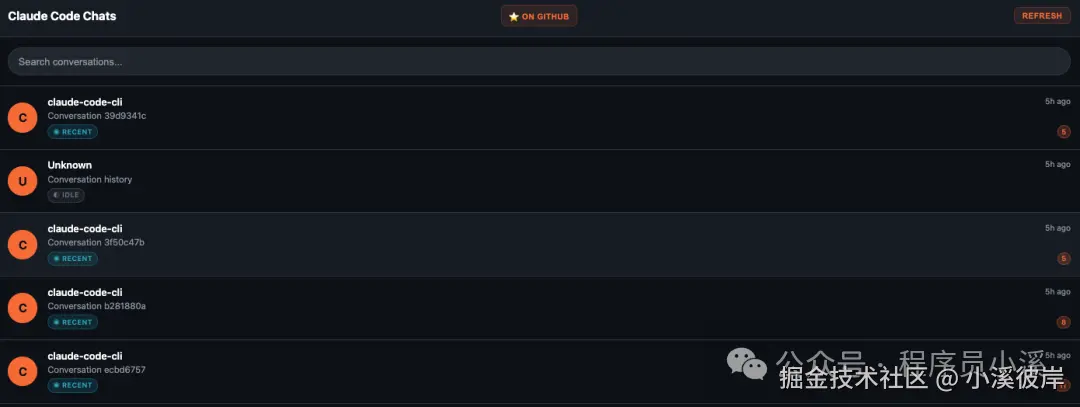Click the Recent tag on conversation 39d9341c
This screenshot has height=407, width=1080.
pyautogui.click(x=72, y=132)
